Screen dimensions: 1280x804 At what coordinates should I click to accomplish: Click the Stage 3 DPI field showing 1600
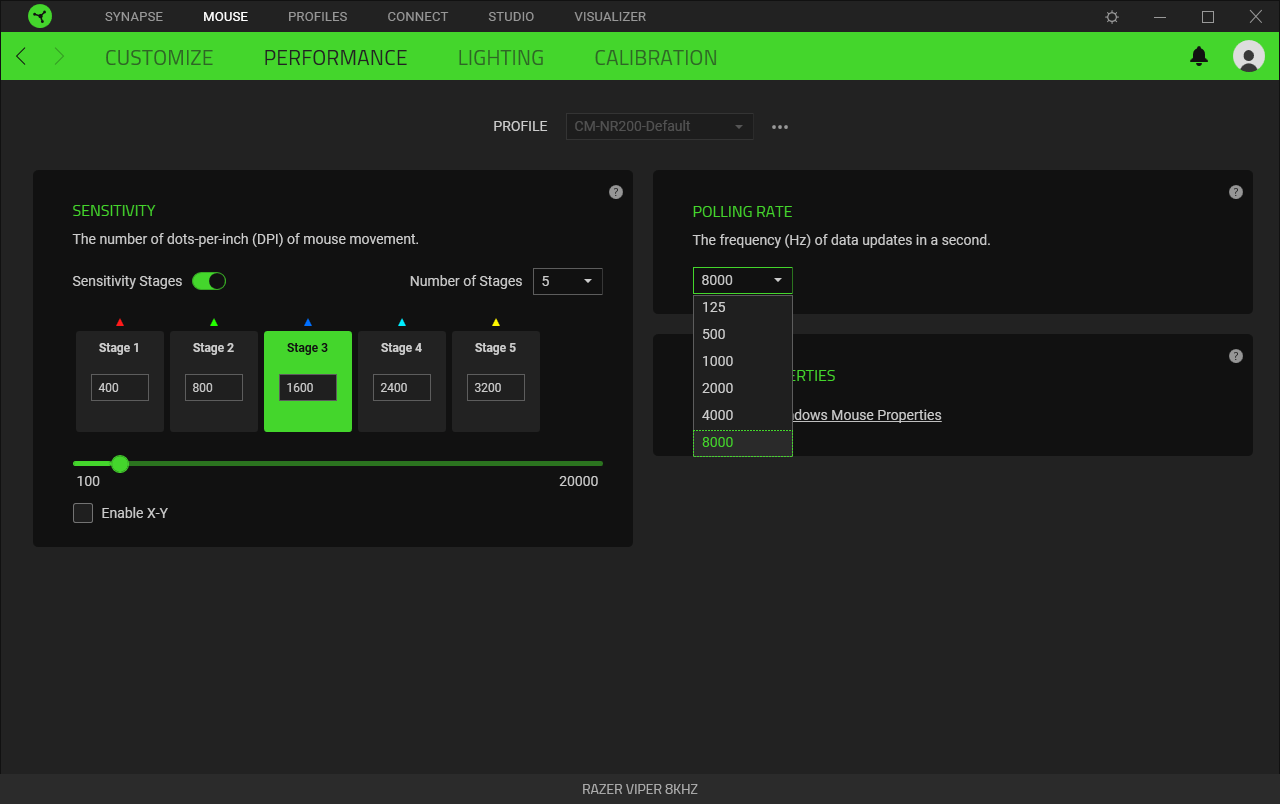click(308, 387)
